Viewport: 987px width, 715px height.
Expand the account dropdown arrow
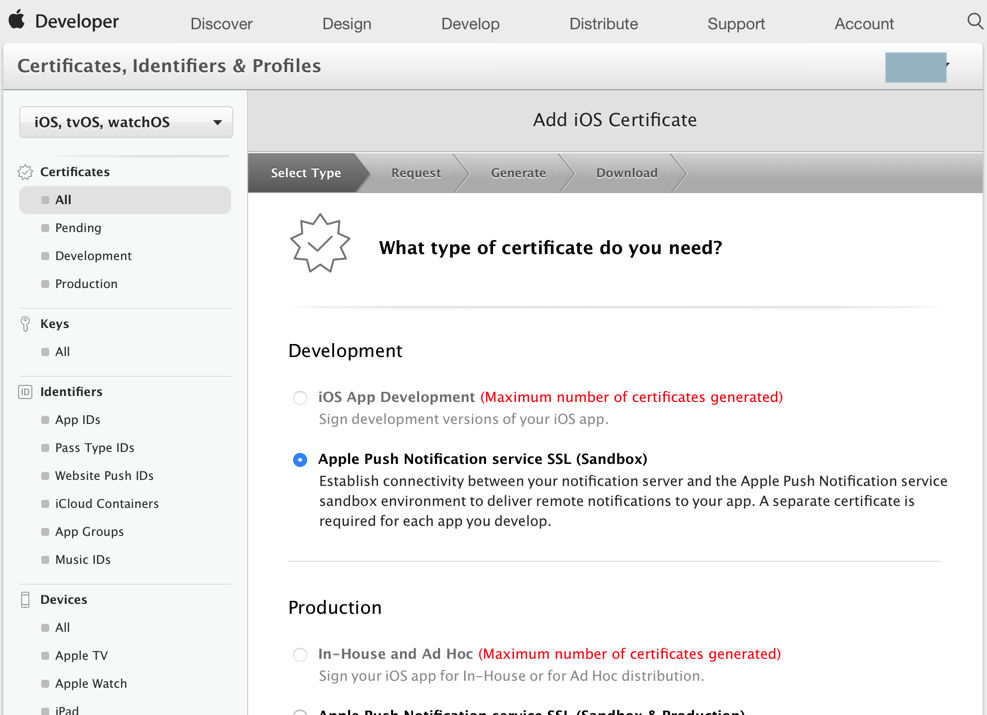point(946,66)
